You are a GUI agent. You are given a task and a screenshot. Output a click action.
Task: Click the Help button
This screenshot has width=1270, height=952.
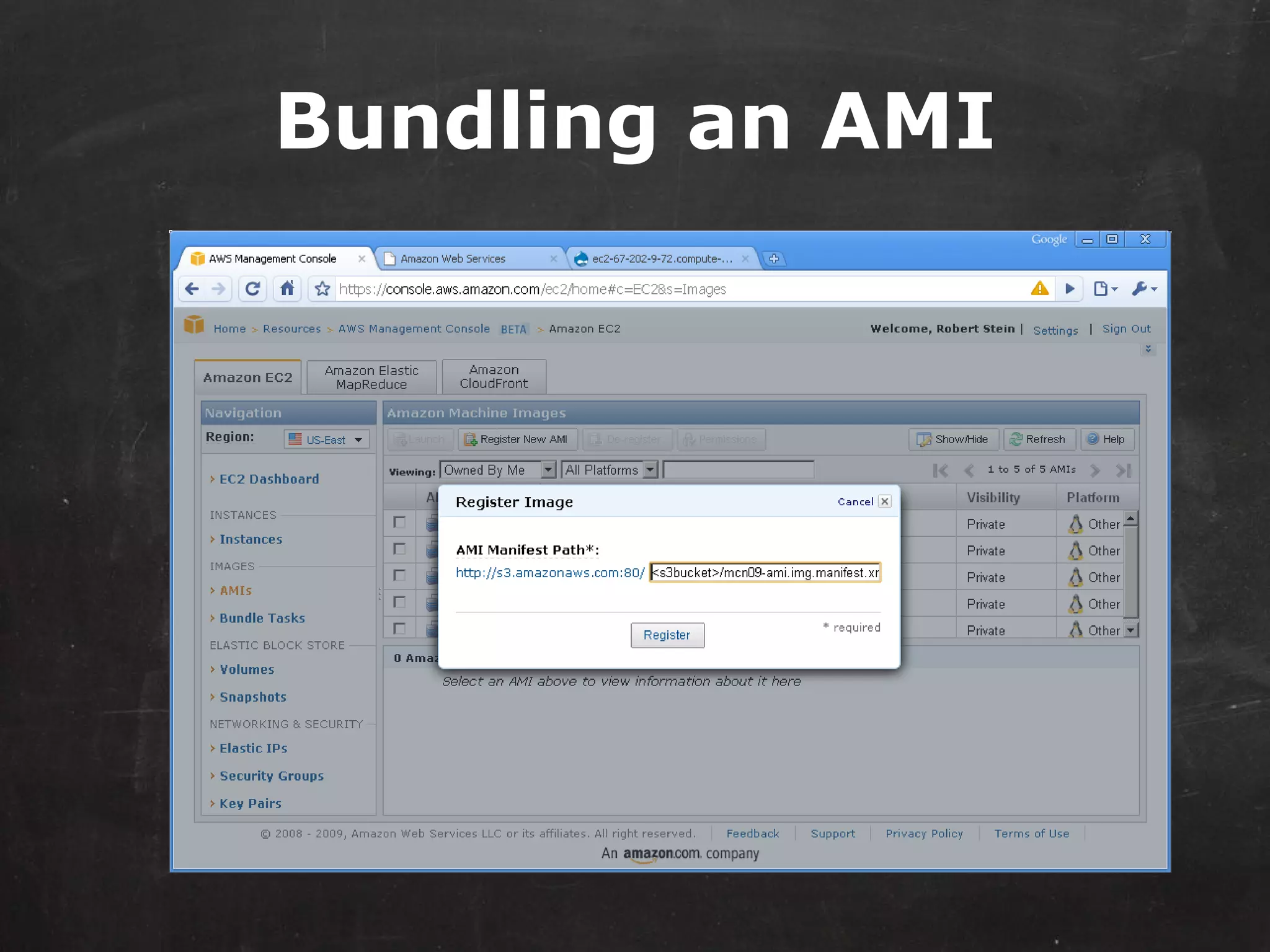[x=1107, y=439]
